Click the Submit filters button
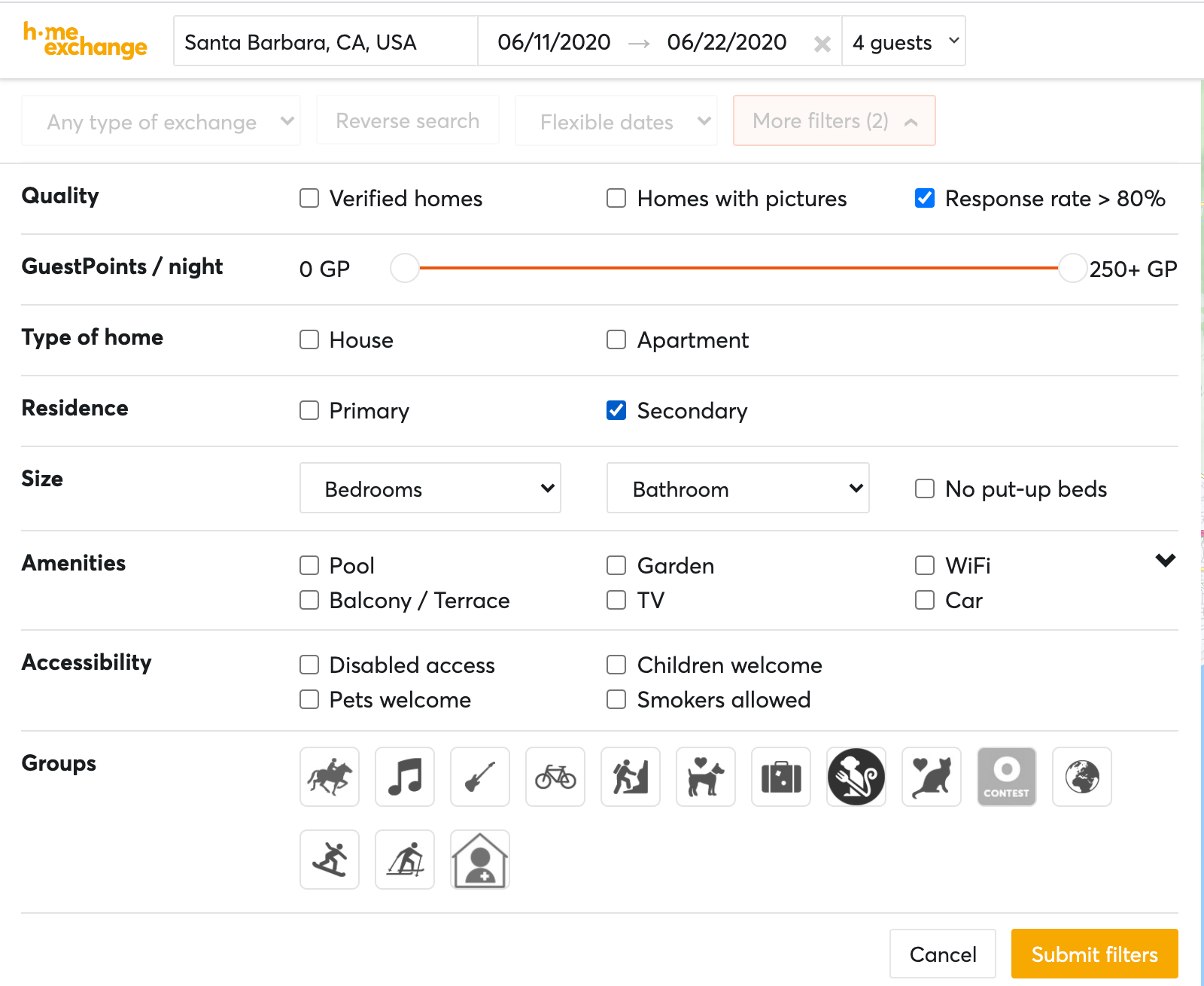The width and height of the screenshot is (1204, 986). (1094, 954)
